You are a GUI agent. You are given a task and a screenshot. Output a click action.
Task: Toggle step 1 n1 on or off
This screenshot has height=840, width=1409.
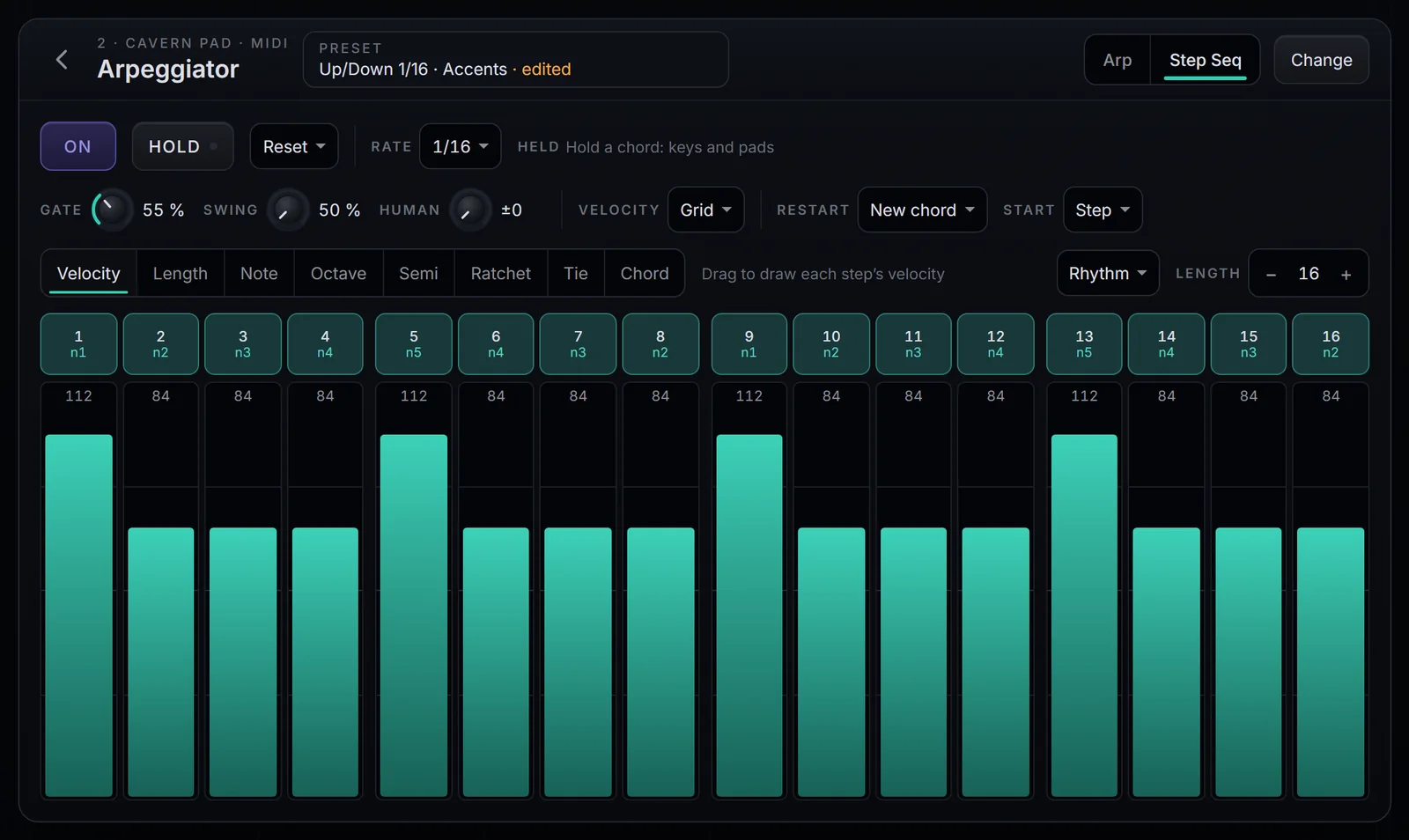(78, 343)
